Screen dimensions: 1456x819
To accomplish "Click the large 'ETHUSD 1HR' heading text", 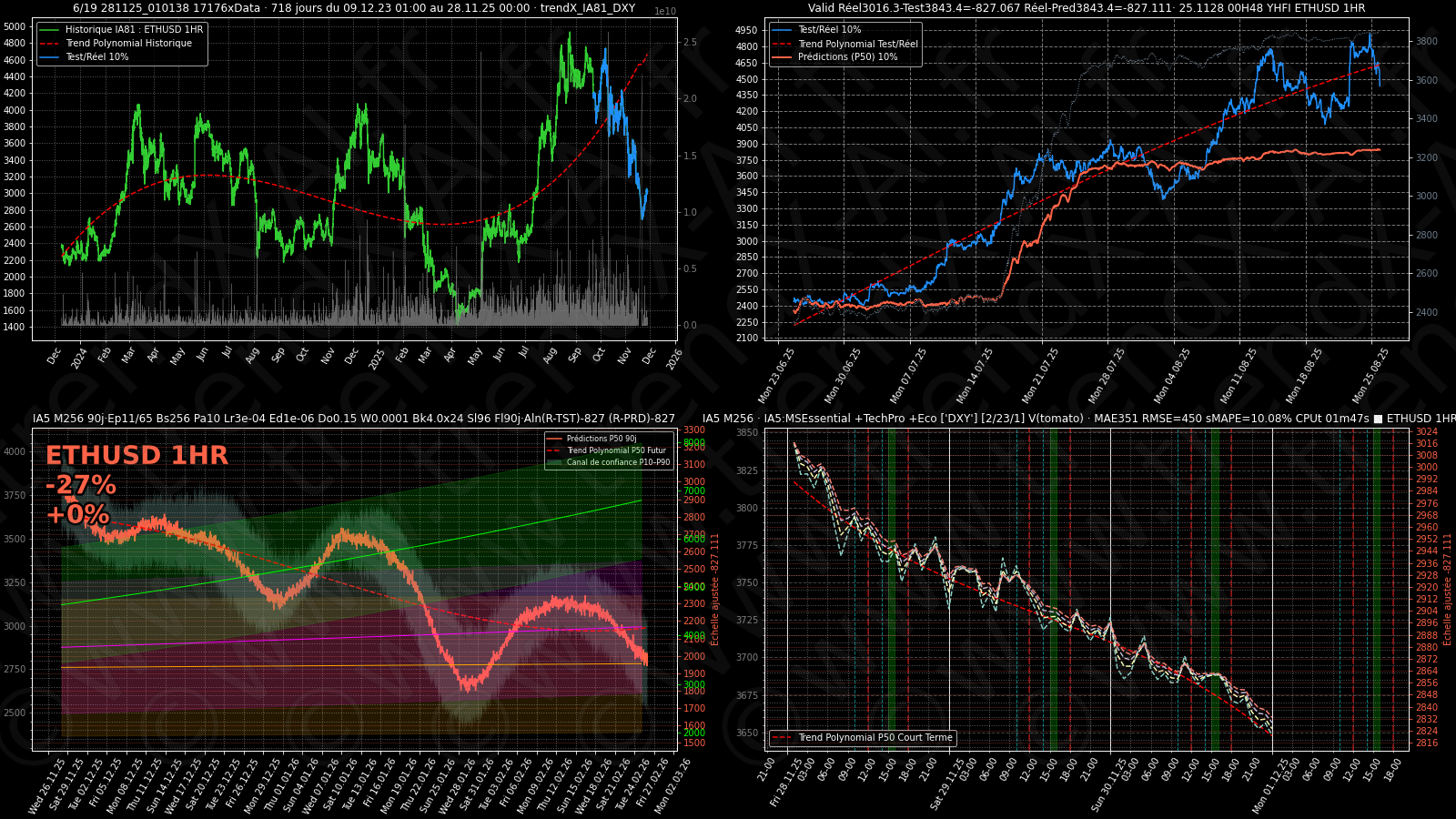I will (x=136, y=455).
